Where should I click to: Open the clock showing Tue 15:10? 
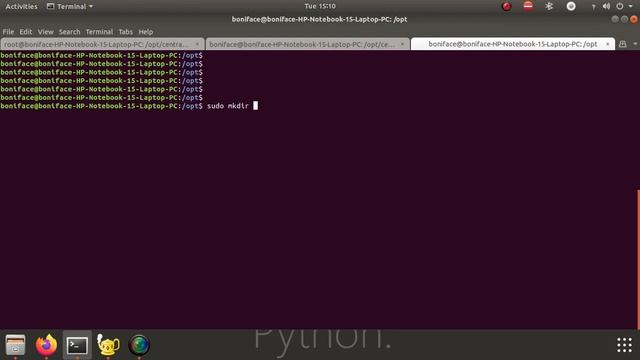click(320, 6)
